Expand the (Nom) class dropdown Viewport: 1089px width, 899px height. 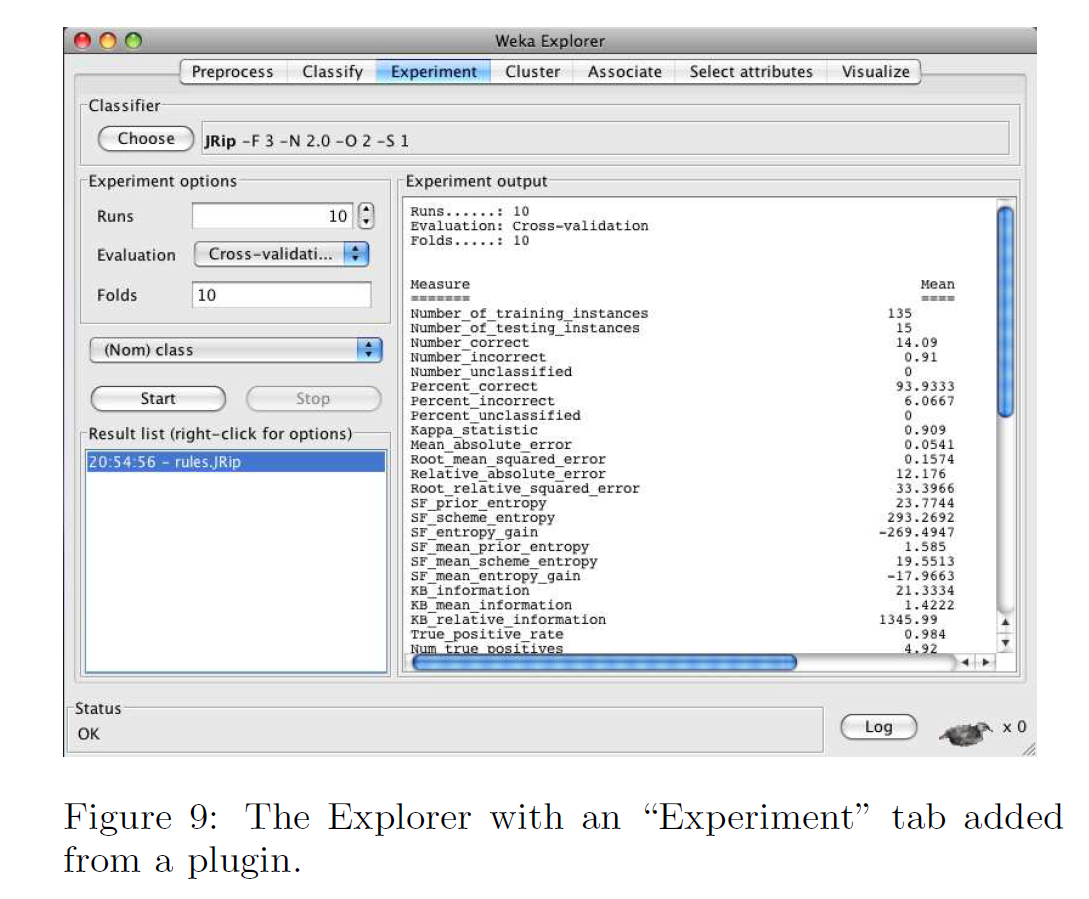[x=236, y=349]
